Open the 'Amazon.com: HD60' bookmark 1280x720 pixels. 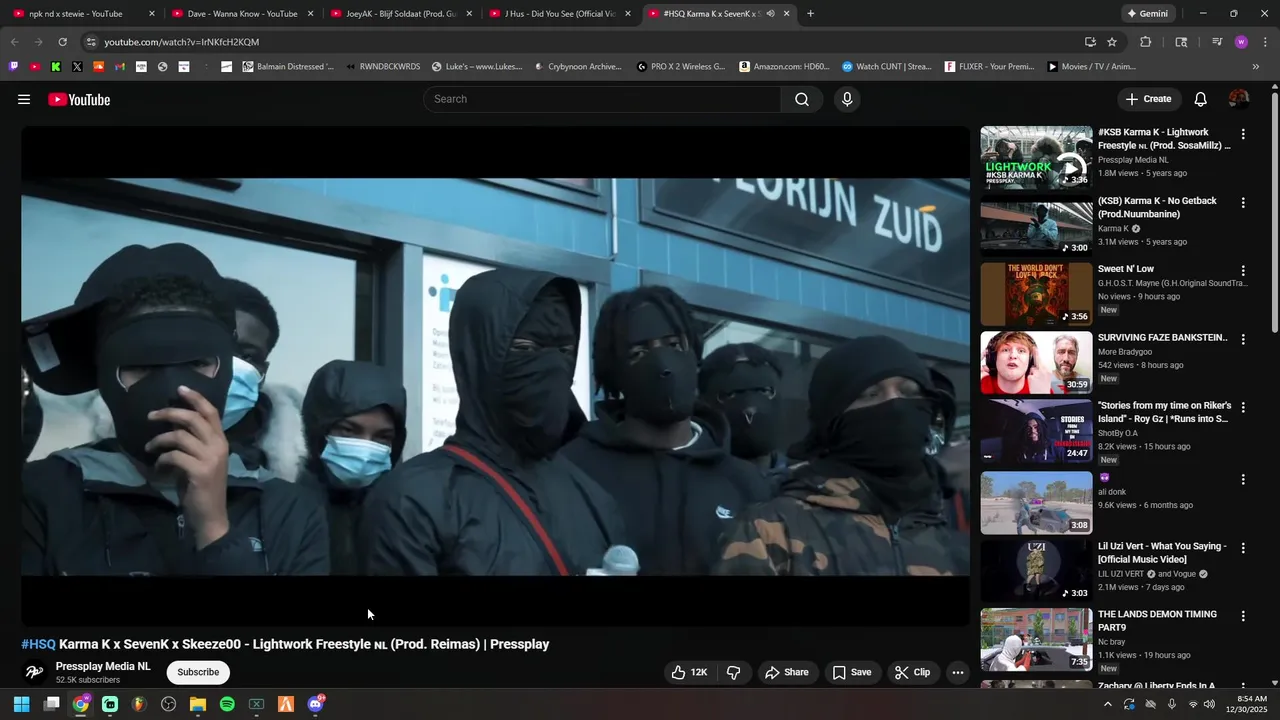tap(784, 67)
